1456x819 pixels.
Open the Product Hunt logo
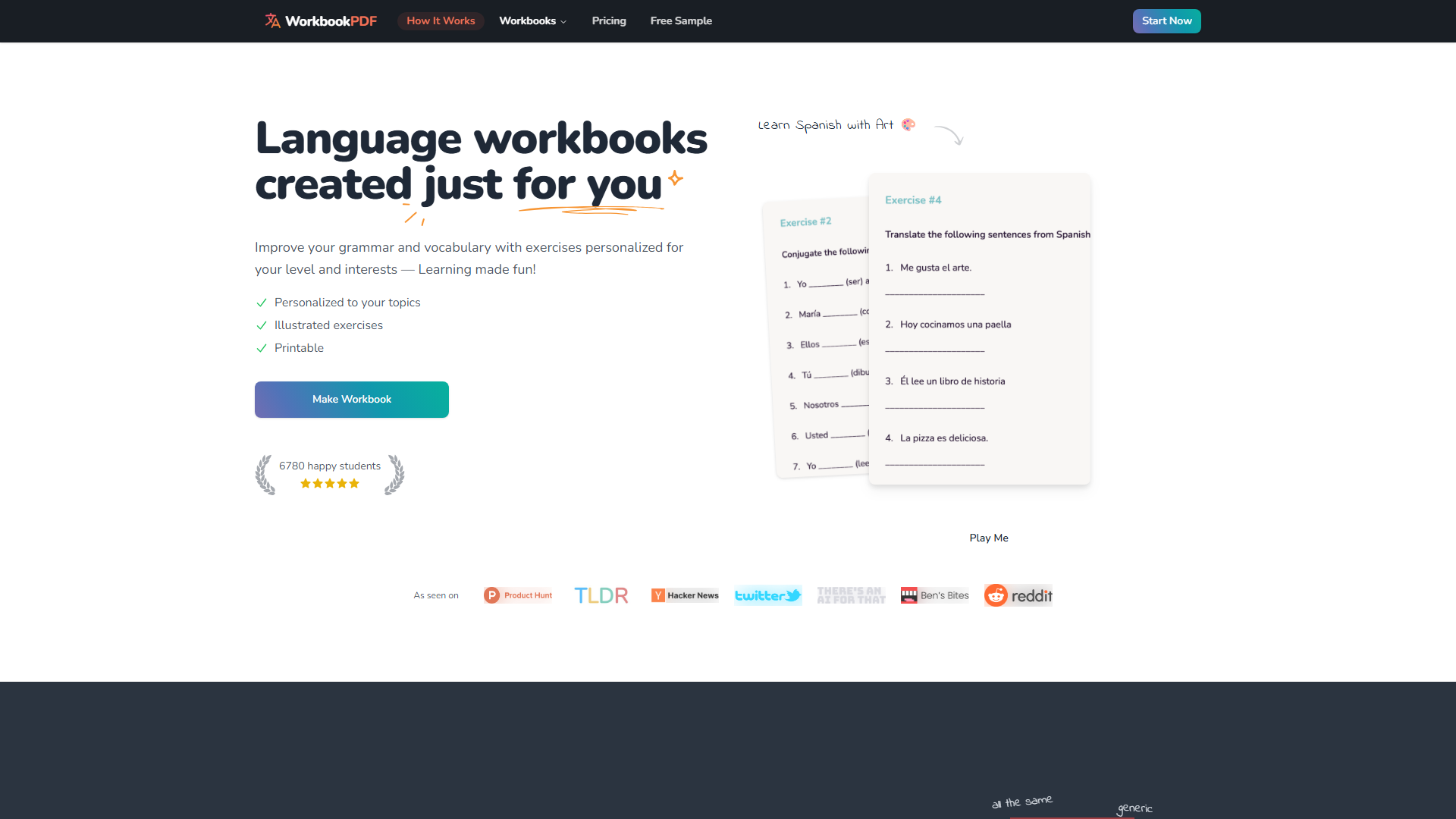pyautogui.click(x=518, y=595)
